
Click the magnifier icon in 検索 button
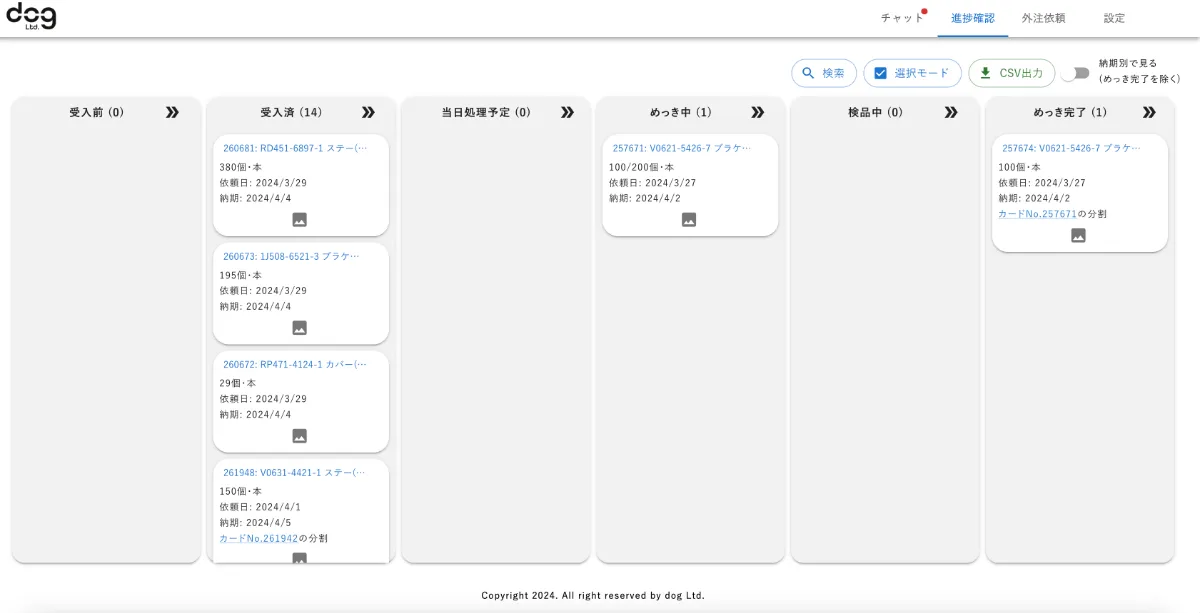(x=808, y=73)
